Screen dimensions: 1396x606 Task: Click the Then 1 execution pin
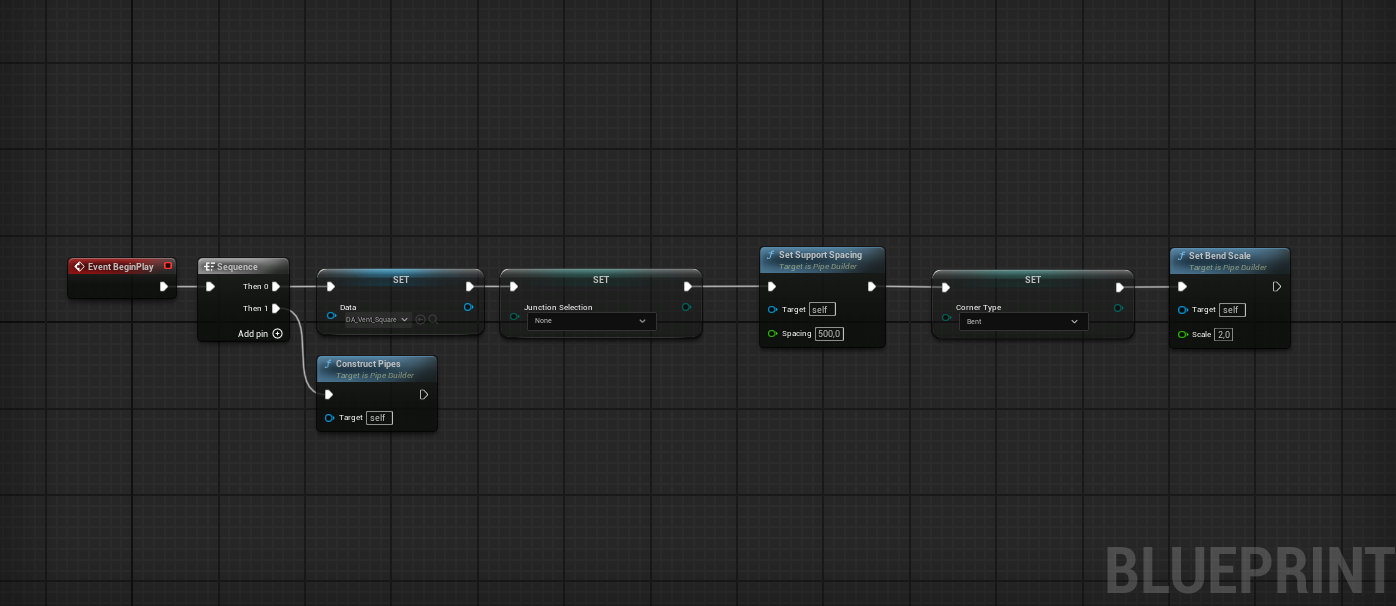(x=276, y=308)
